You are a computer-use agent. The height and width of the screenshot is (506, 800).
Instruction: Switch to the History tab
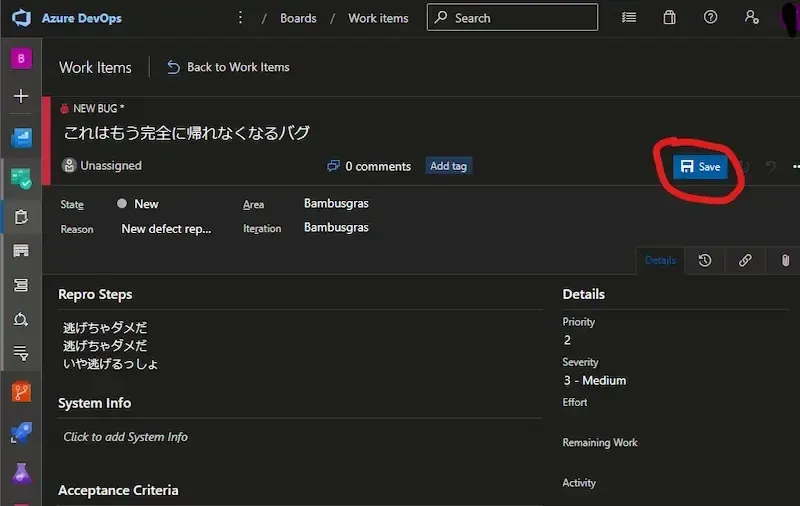[705, 260]
